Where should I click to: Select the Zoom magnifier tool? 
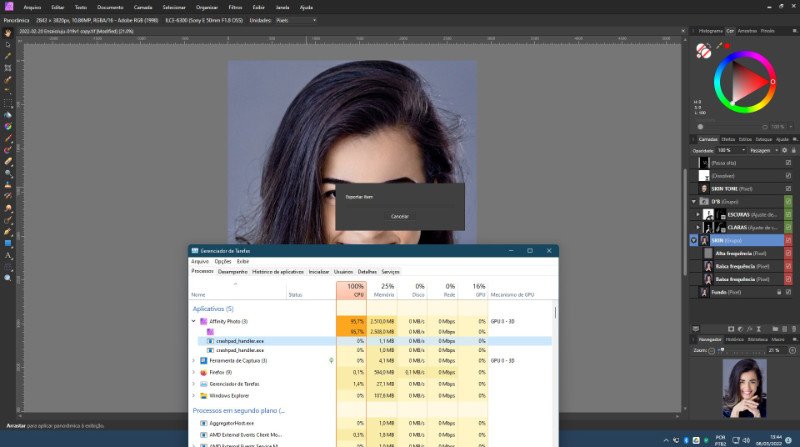coord(7,277)
